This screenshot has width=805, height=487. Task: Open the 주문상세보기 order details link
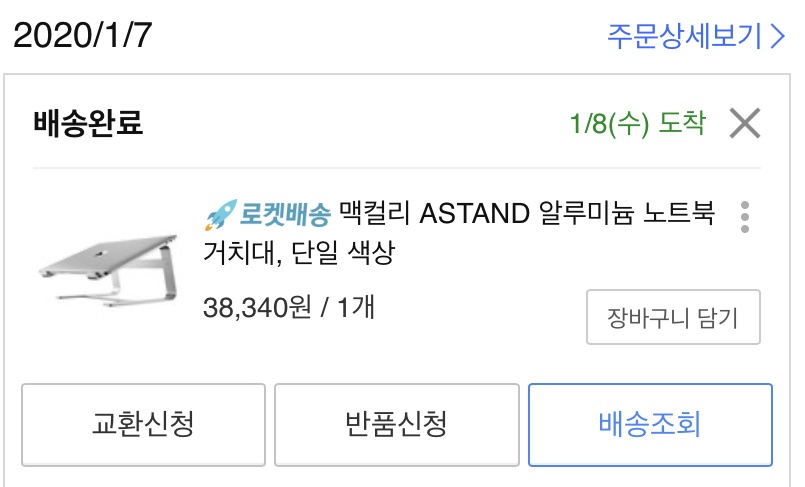coord(696,36)
